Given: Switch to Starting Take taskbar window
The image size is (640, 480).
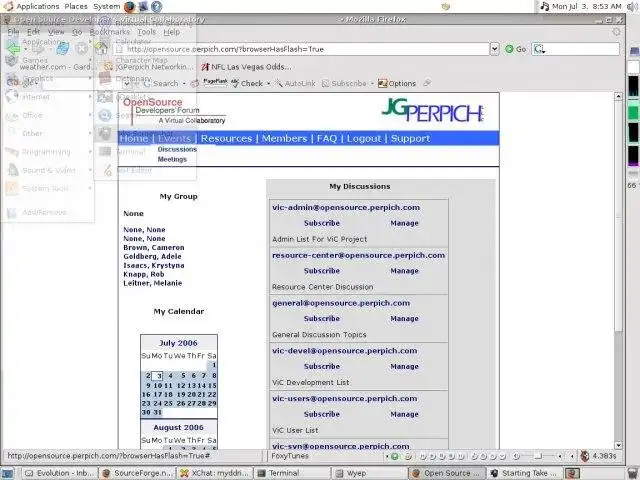Looking at the screenshot, I should pyautogui.click(x=524, y=473).
